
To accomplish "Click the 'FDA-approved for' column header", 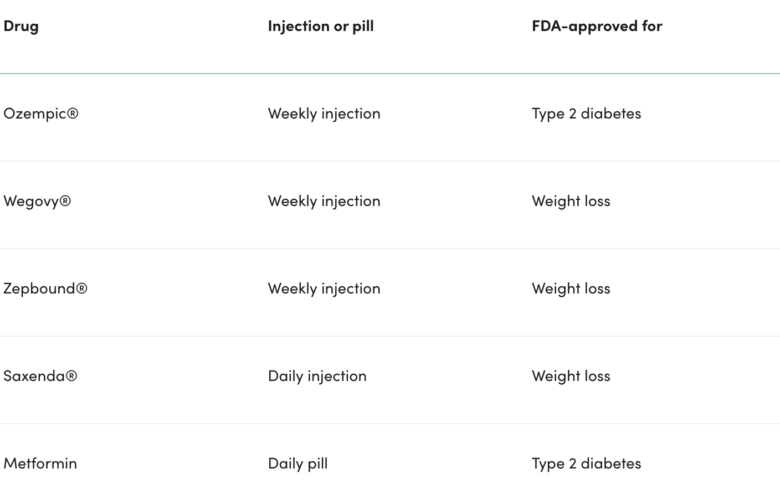I will tap(597, 26).
